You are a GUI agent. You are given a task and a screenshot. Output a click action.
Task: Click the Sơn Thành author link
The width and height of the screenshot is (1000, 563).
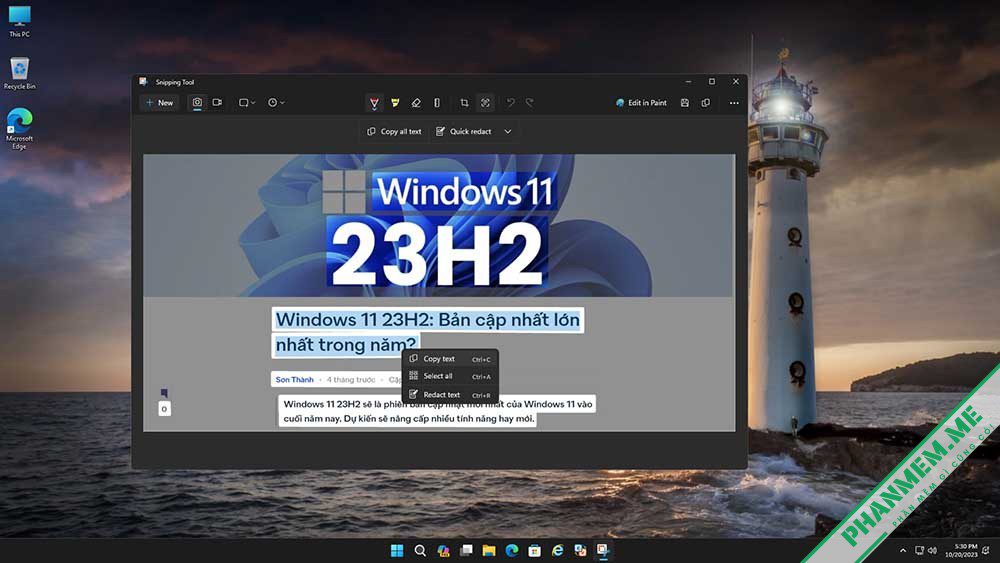294,379
